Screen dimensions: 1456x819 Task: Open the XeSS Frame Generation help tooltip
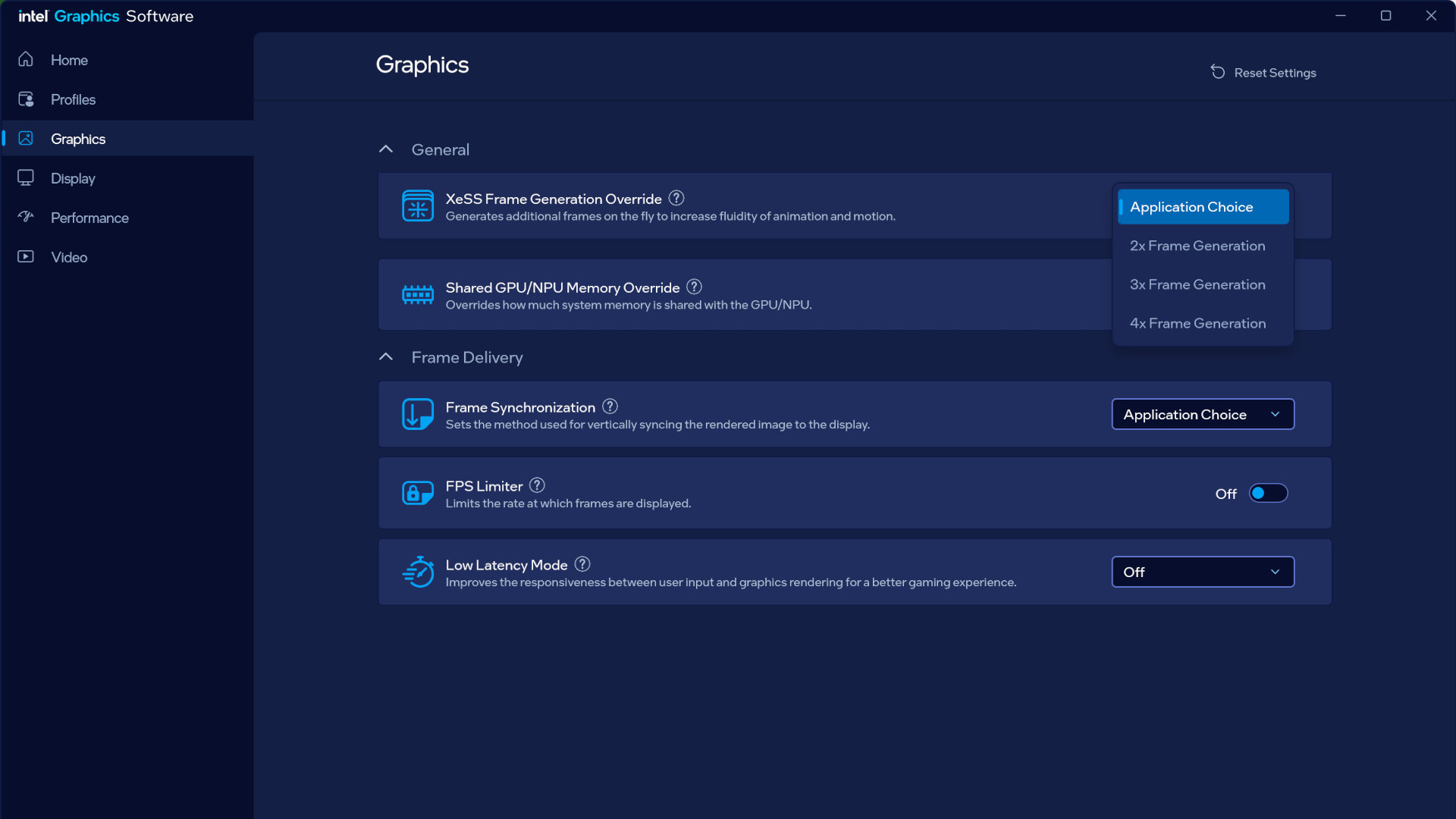click(x=676, y=198)
